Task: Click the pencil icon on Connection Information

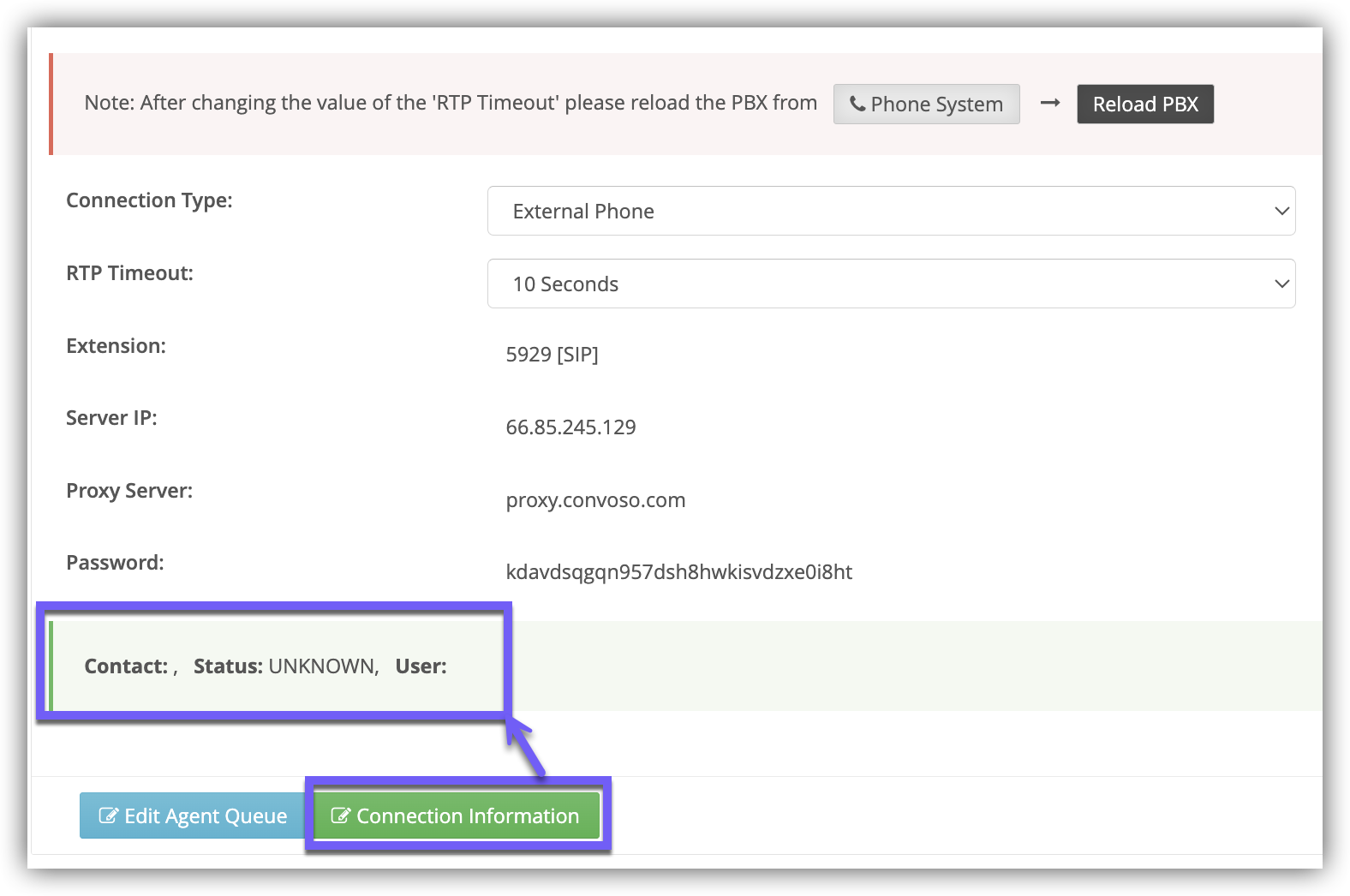Action: [x=340, y=815]
